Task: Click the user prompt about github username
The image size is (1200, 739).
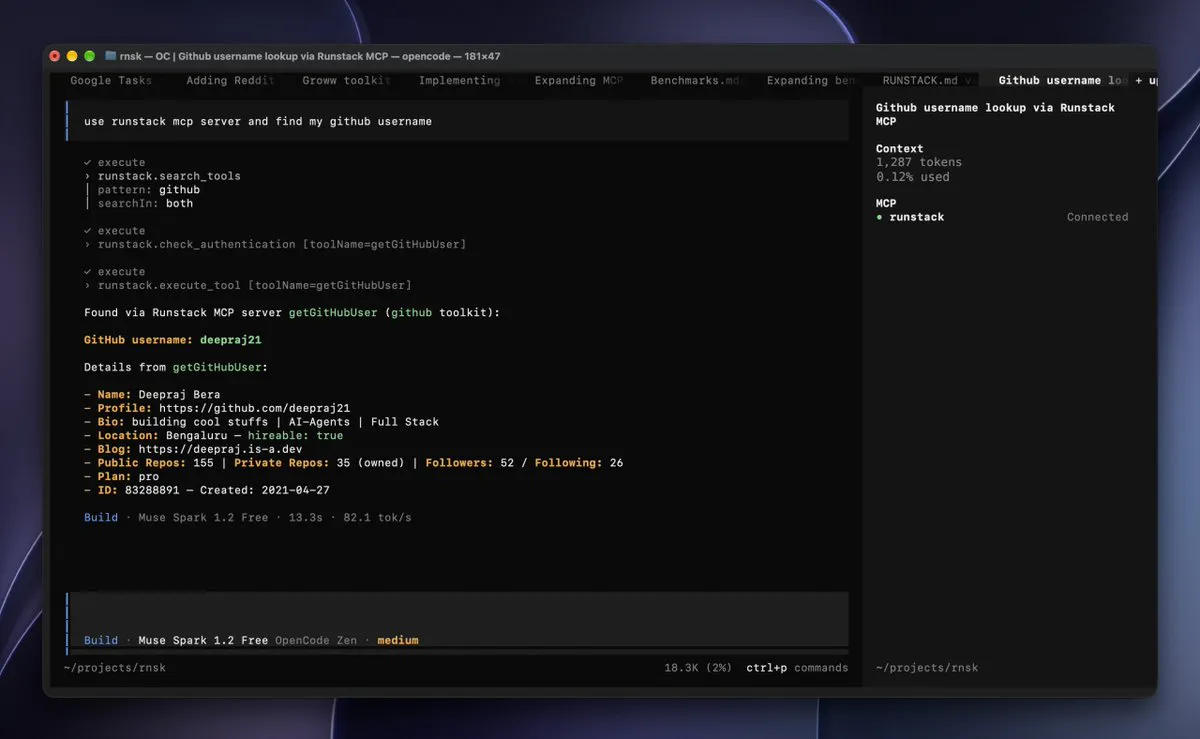Action: (x=258, y=121)
